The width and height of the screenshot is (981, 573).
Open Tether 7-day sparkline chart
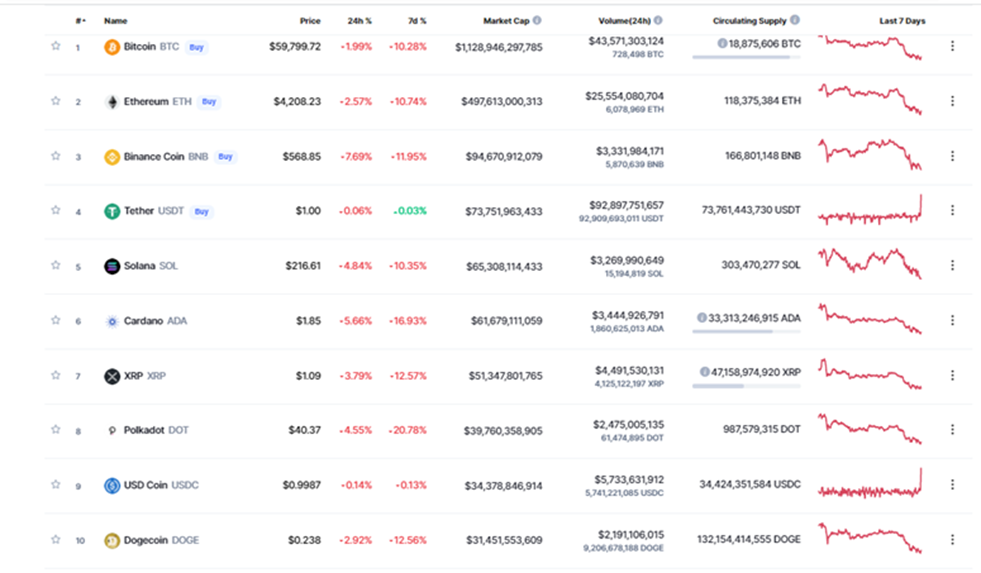[870, 210]
